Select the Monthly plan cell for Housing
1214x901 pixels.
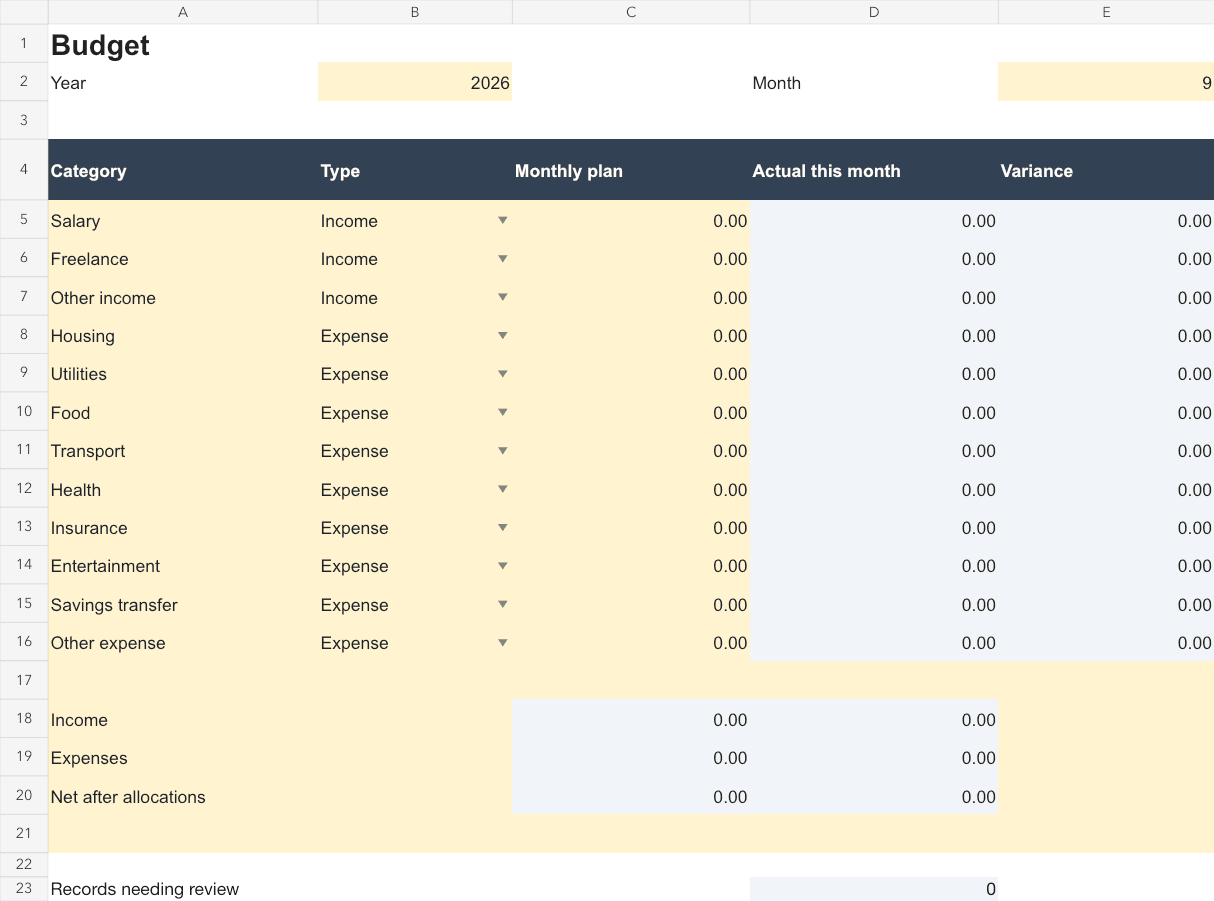(x=631, y=335)
